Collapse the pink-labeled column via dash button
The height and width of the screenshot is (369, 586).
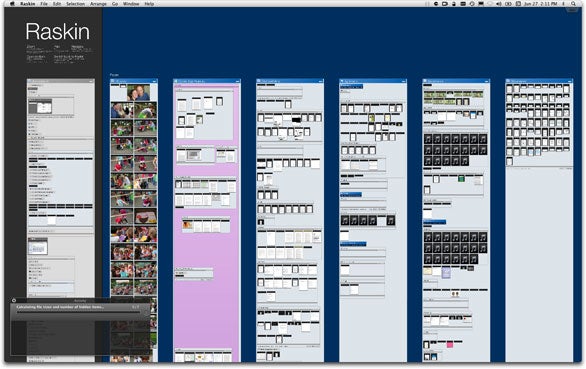[238, 81]
